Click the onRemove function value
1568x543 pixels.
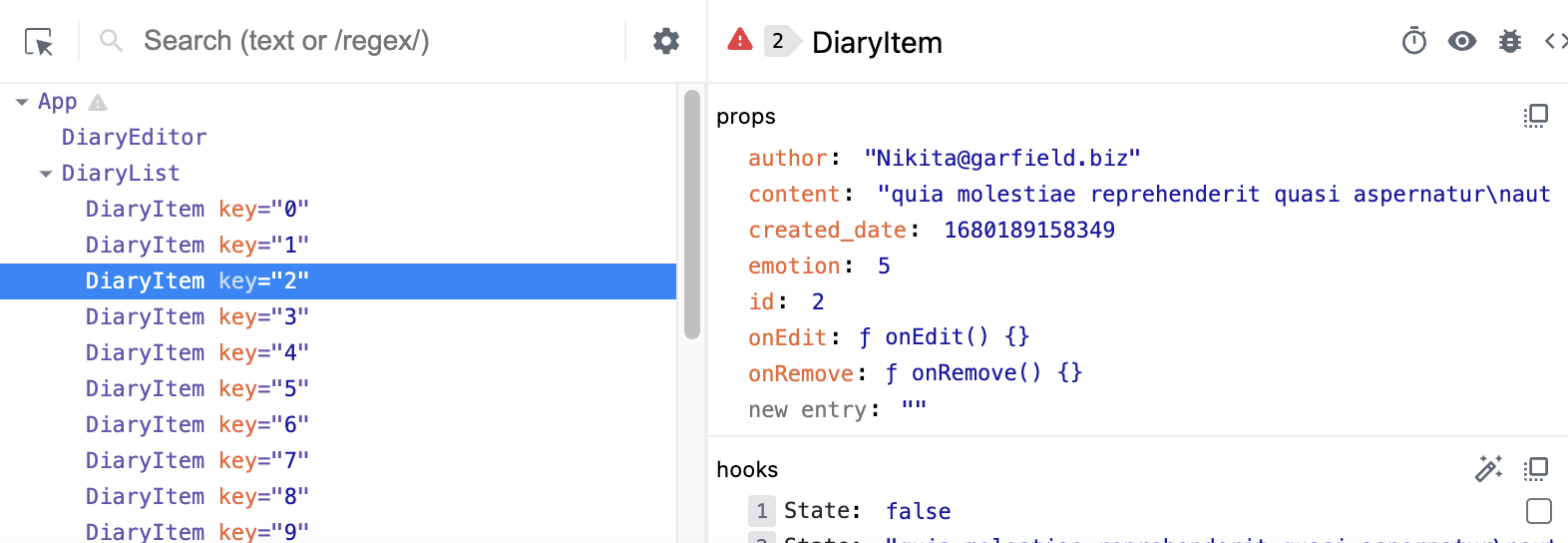(983, 373)
